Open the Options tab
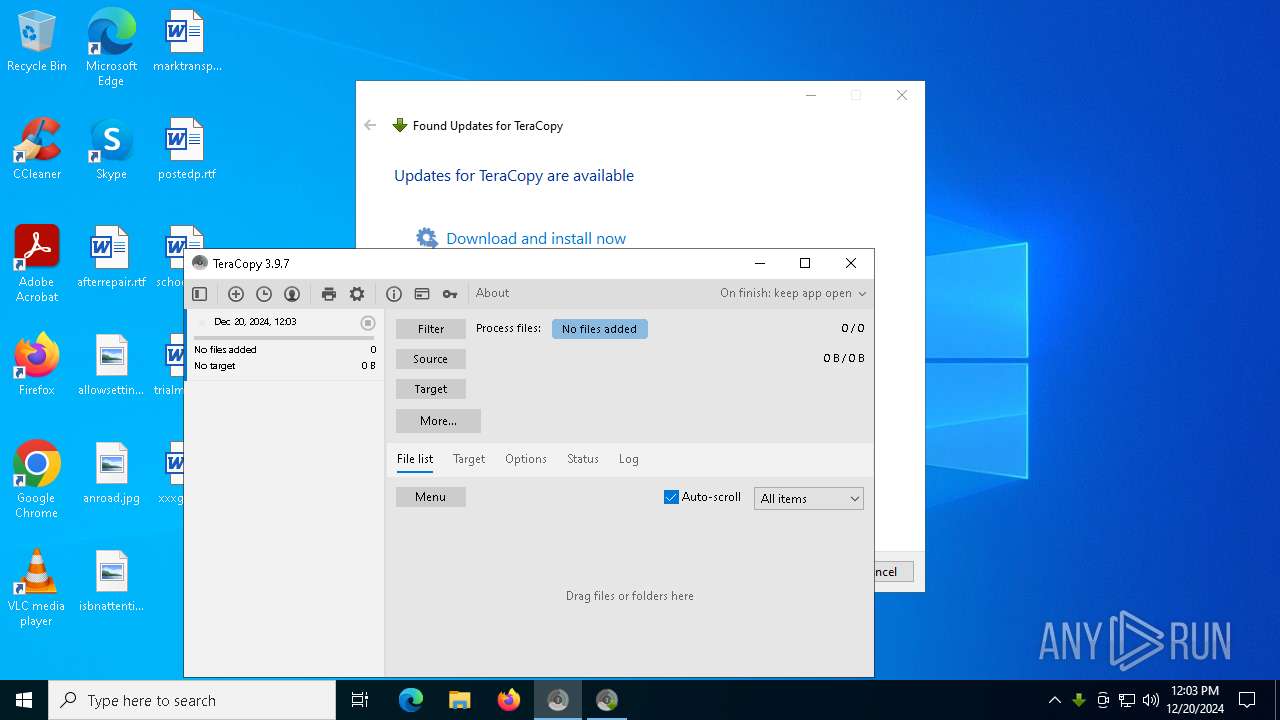The height and width of the screenshot is (720, 1280). click(x=526, y=459)
